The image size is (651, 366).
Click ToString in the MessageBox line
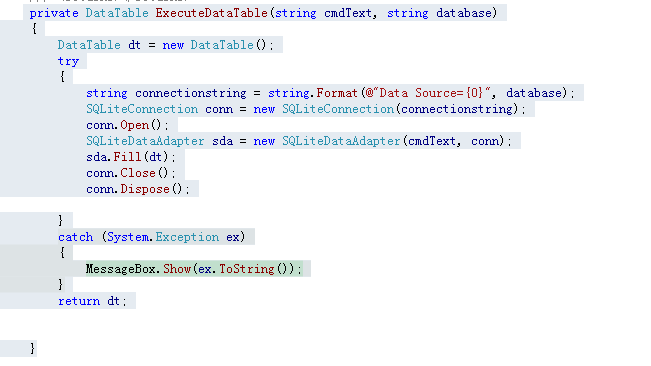[247, 269]
